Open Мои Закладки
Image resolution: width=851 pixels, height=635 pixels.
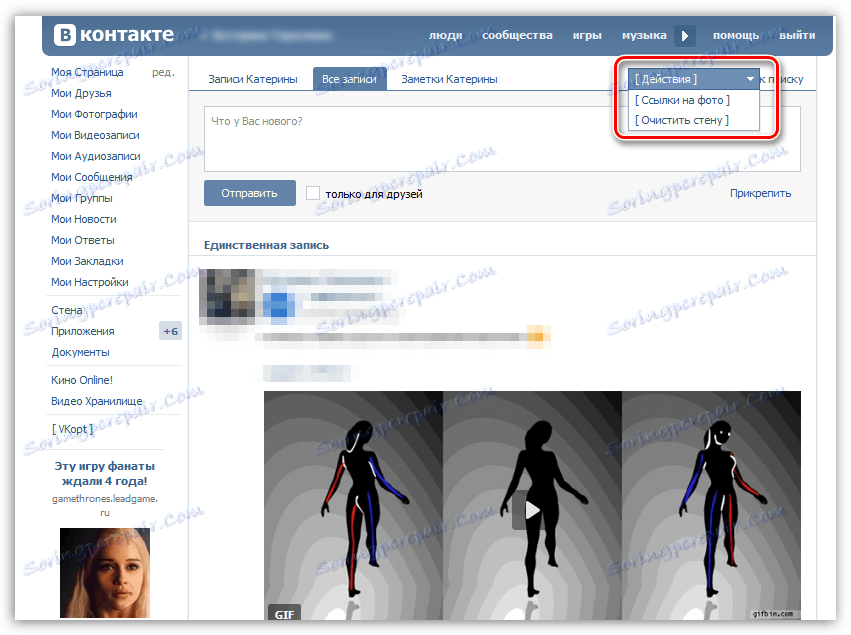coord(87,262)
